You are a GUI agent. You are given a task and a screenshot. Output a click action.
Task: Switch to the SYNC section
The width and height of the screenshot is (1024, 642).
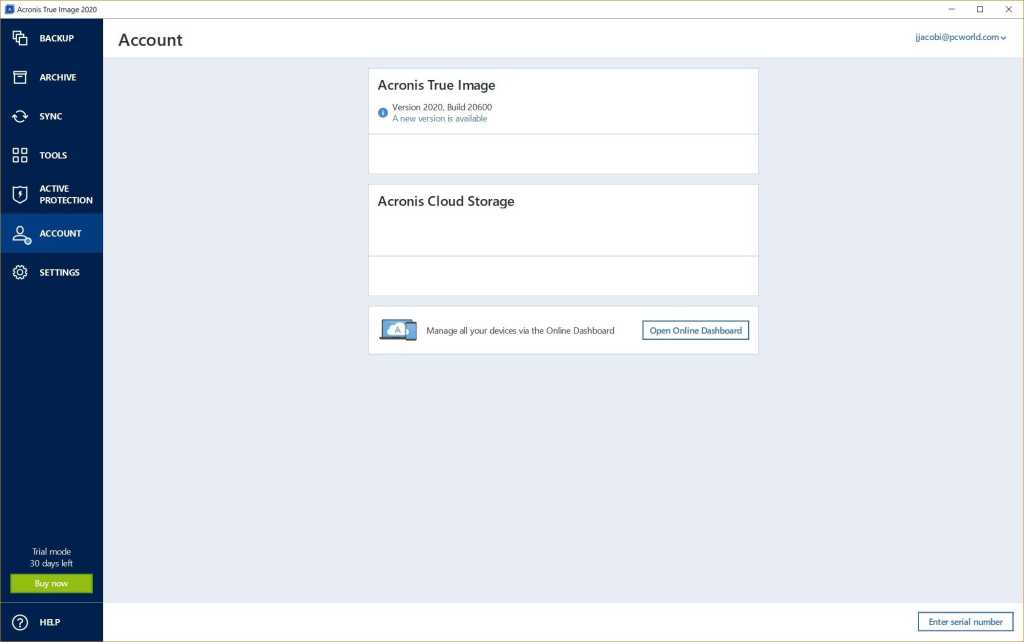click(x=50, y=116)
